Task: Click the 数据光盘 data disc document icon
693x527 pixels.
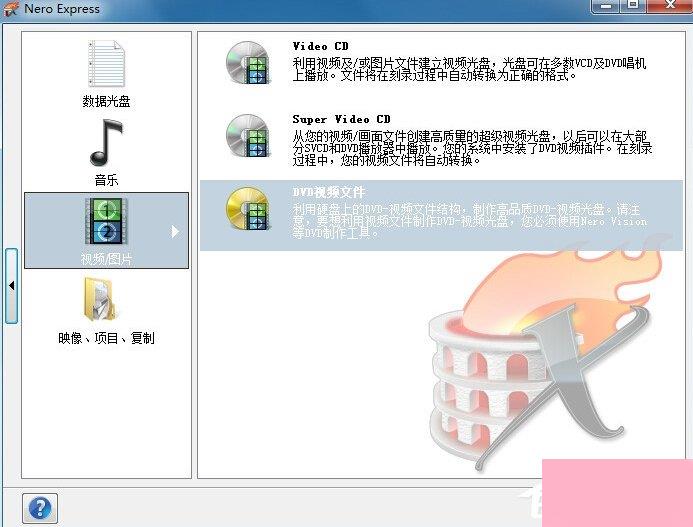Action: pos(107,64)
